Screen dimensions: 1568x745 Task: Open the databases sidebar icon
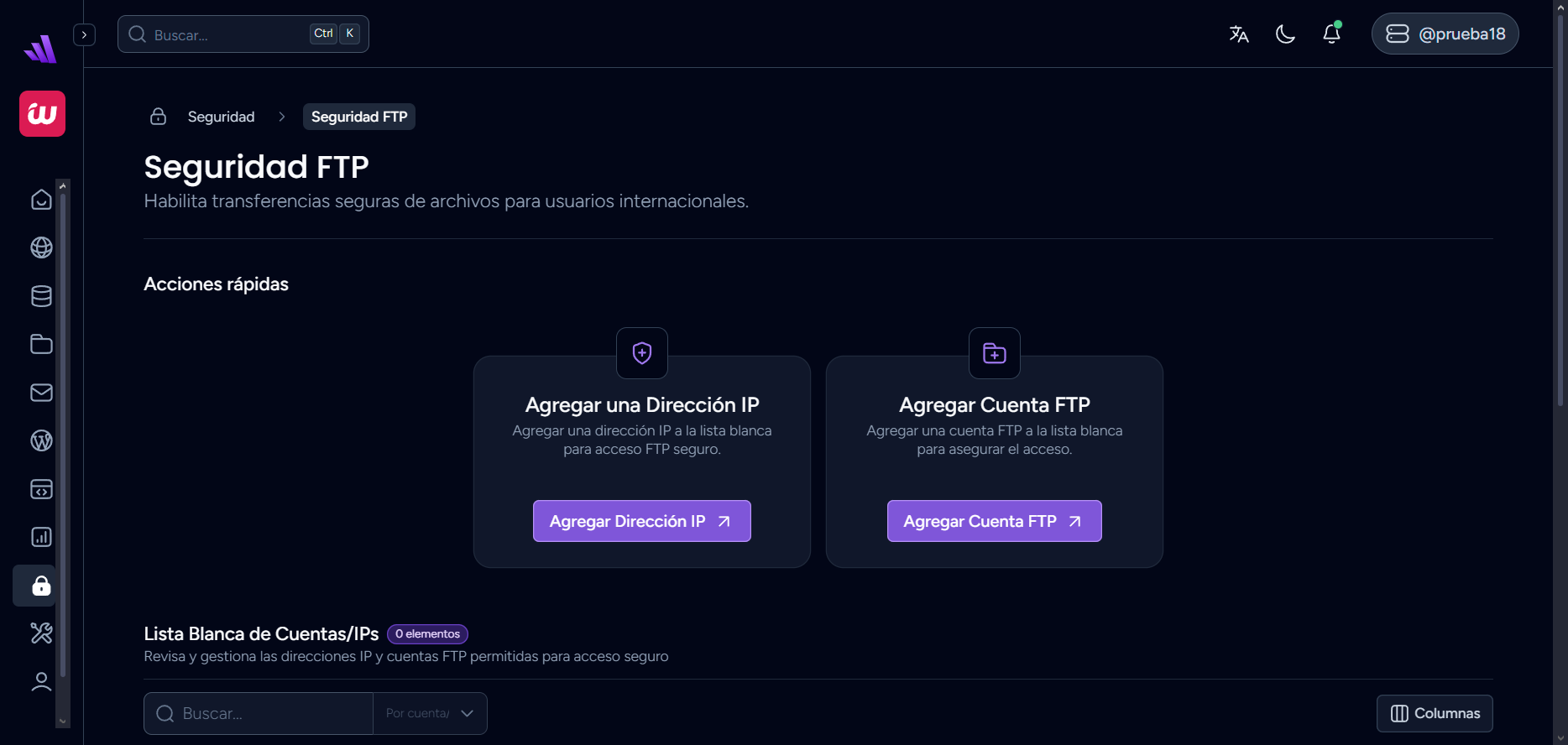[x=41, y=296]
